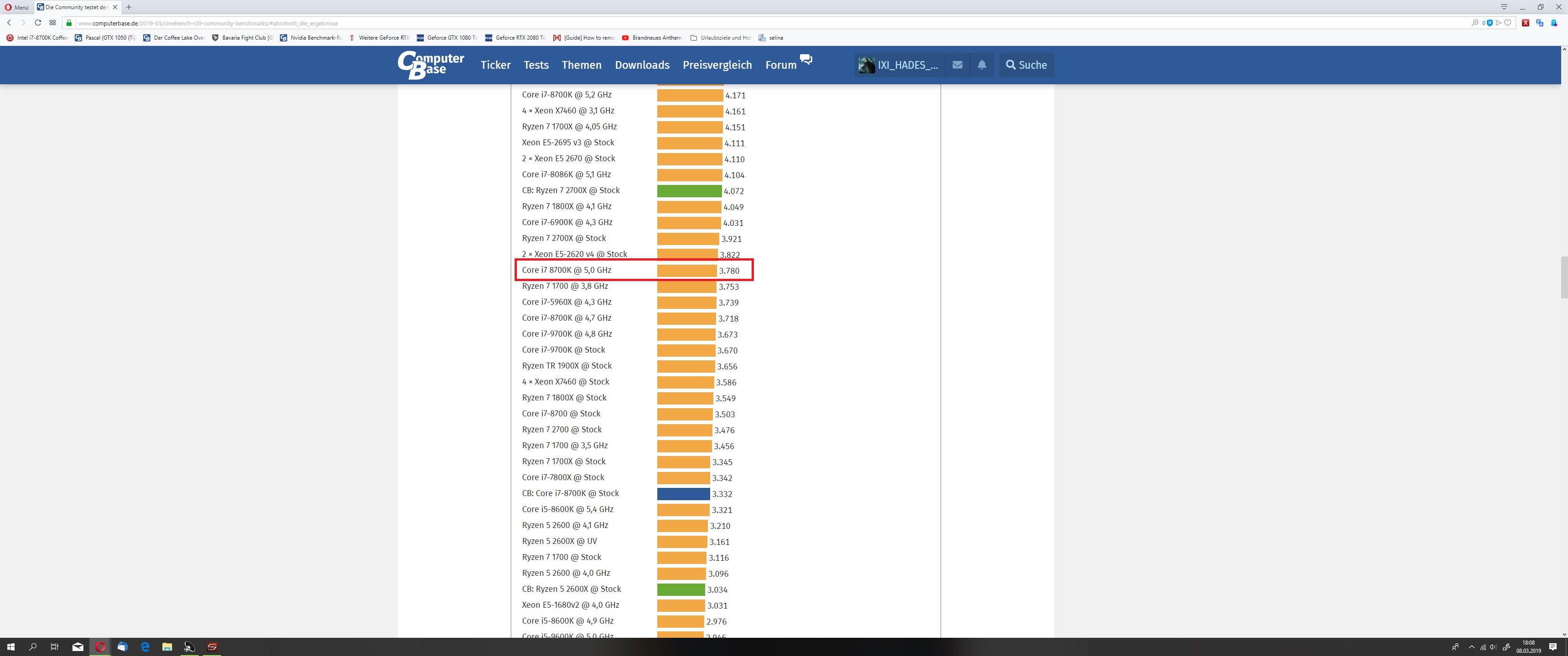1568x656 pixels.
Task: Open the Forum link in the header
Action: (780, 65)
